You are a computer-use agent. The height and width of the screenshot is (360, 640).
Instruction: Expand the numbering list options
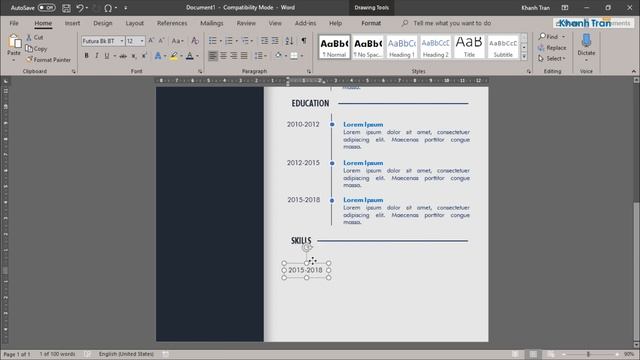coord(237,40)
